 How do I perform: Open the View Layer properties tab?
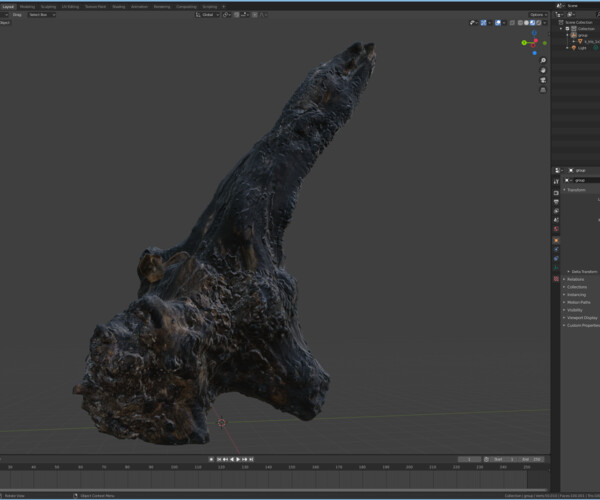pos(556,211)
